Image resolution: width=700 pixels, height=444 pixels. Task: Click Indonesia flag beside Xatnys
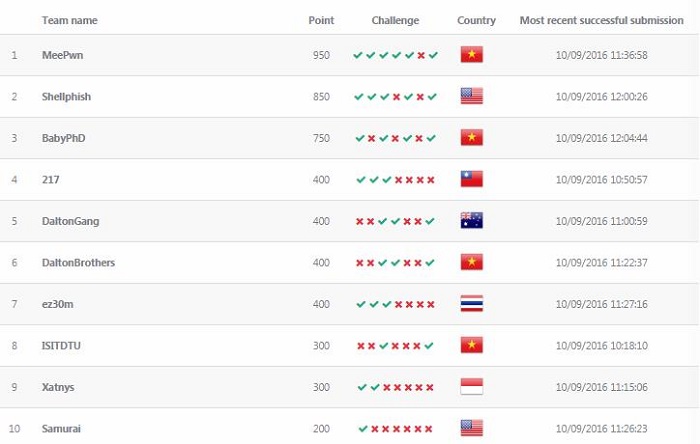click(471, 386)
